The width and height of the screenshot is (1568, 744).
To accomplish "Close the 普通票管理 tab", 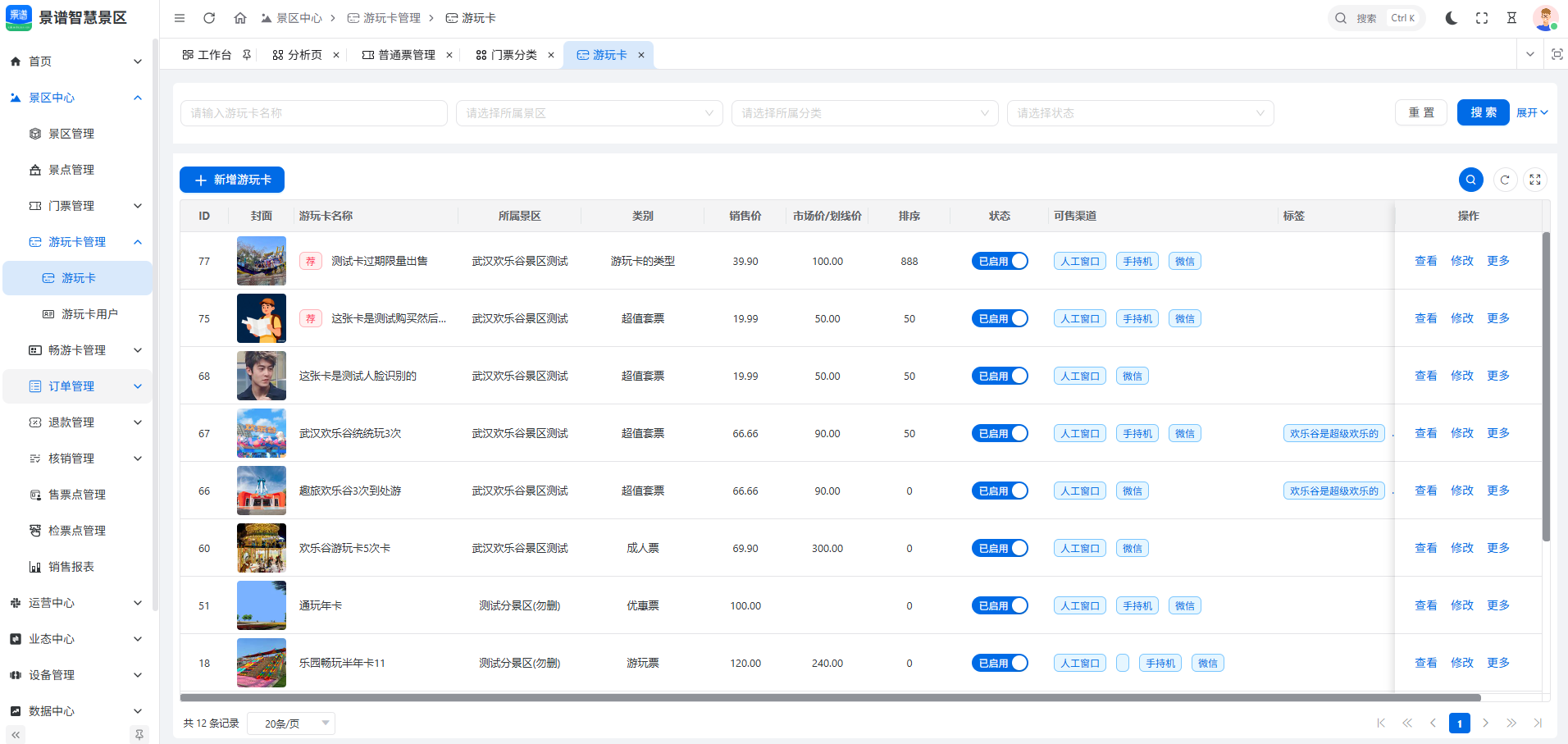I will [x=449, y=55].
